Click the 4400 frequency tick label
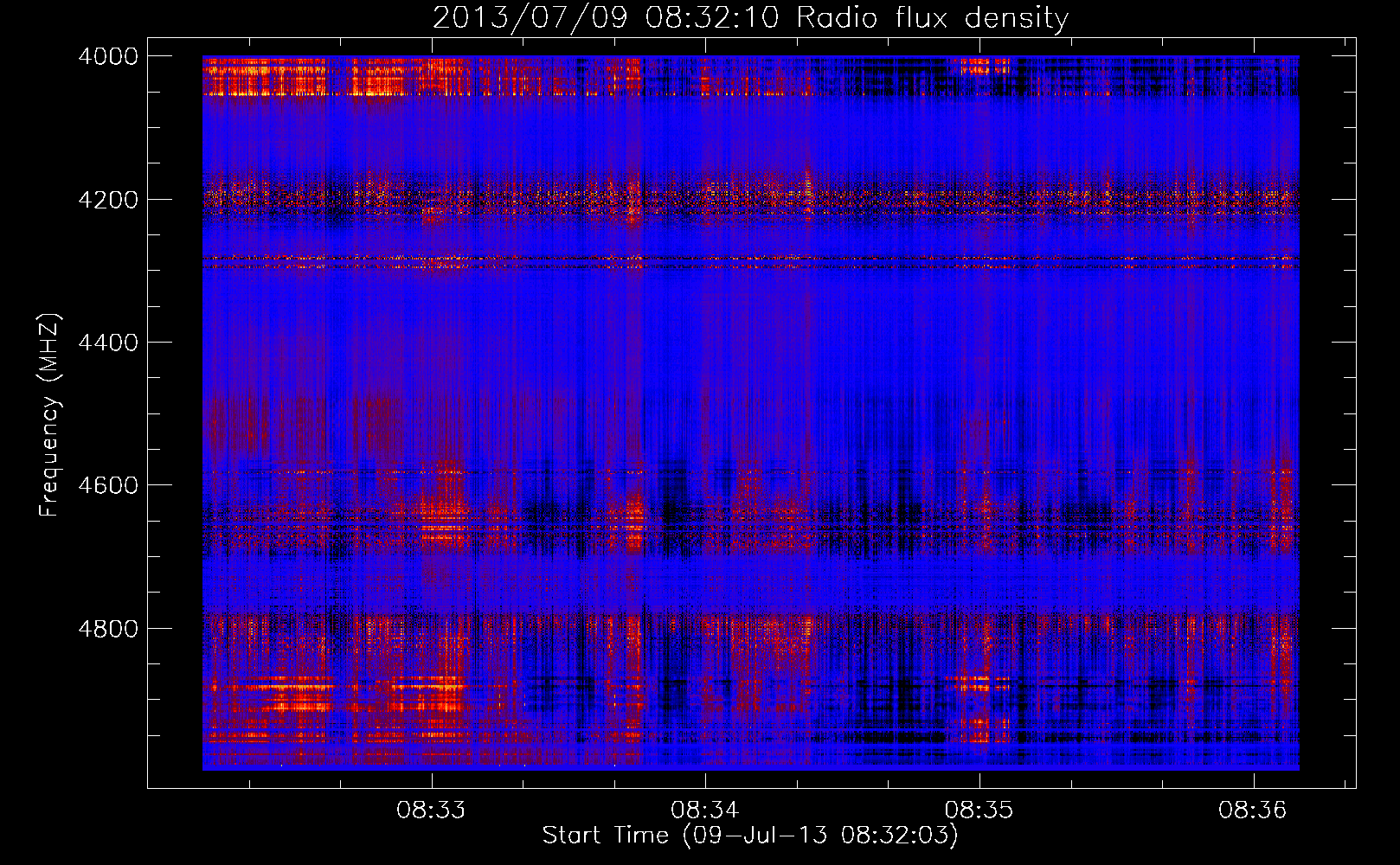1400x865 pixels. (x=108, y=343)
